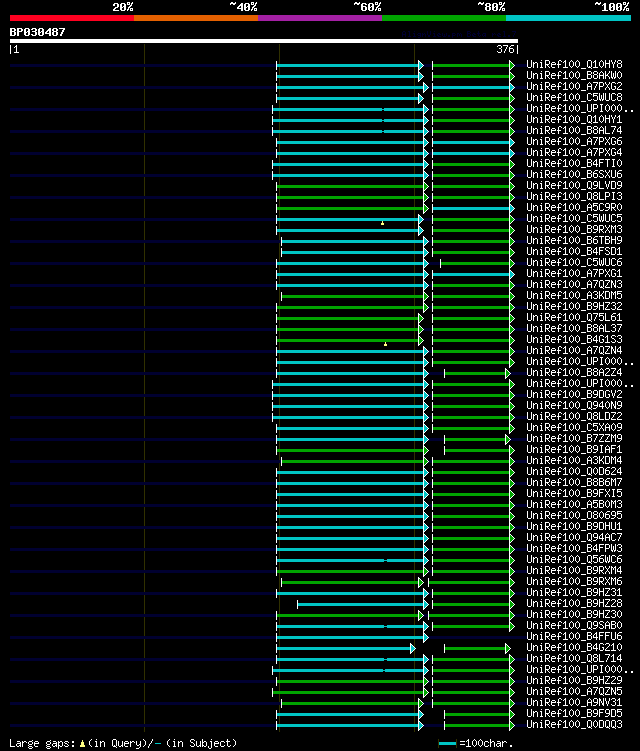Select the UniRef100_Q0D624 label

574,472
